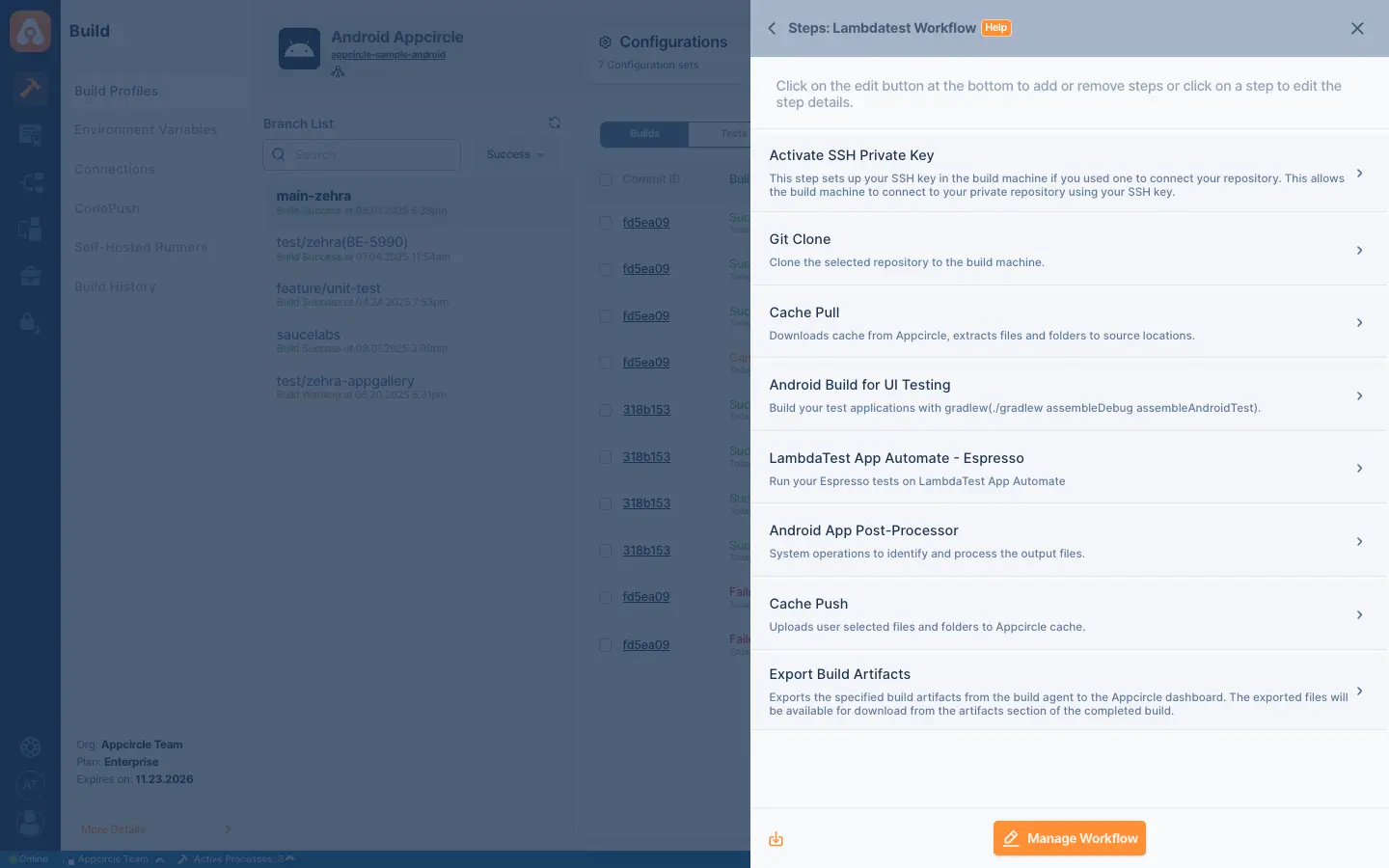Click the Build section title
This screenshot has width=1389, height=868.
90,31
